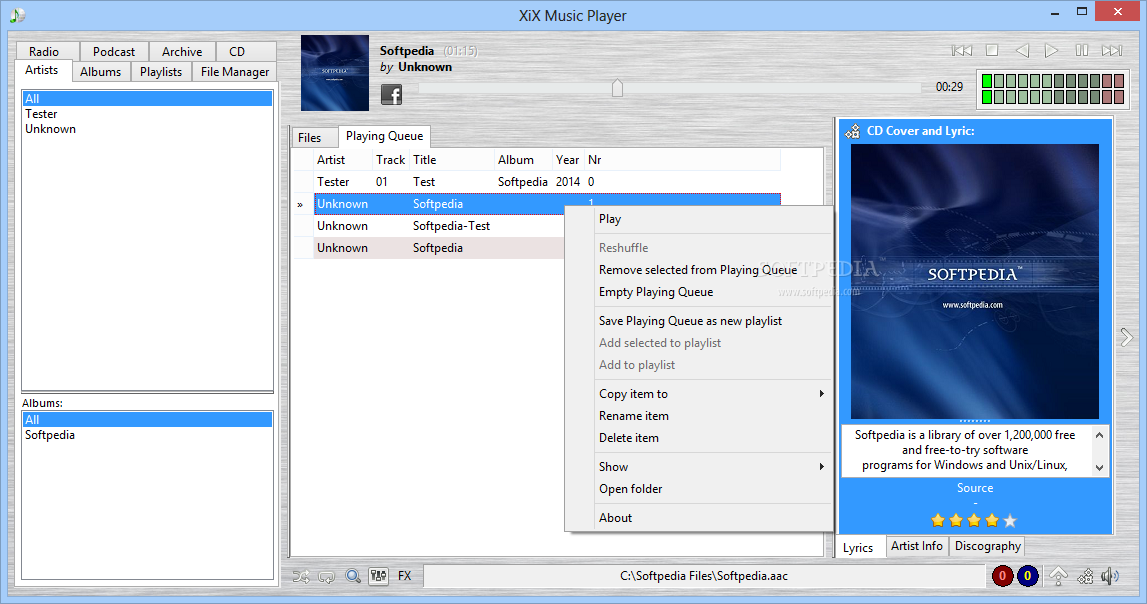Screen dimensions: 1147x604
Task: Sort queue by the Artist column header
Action: click(342, 159)
